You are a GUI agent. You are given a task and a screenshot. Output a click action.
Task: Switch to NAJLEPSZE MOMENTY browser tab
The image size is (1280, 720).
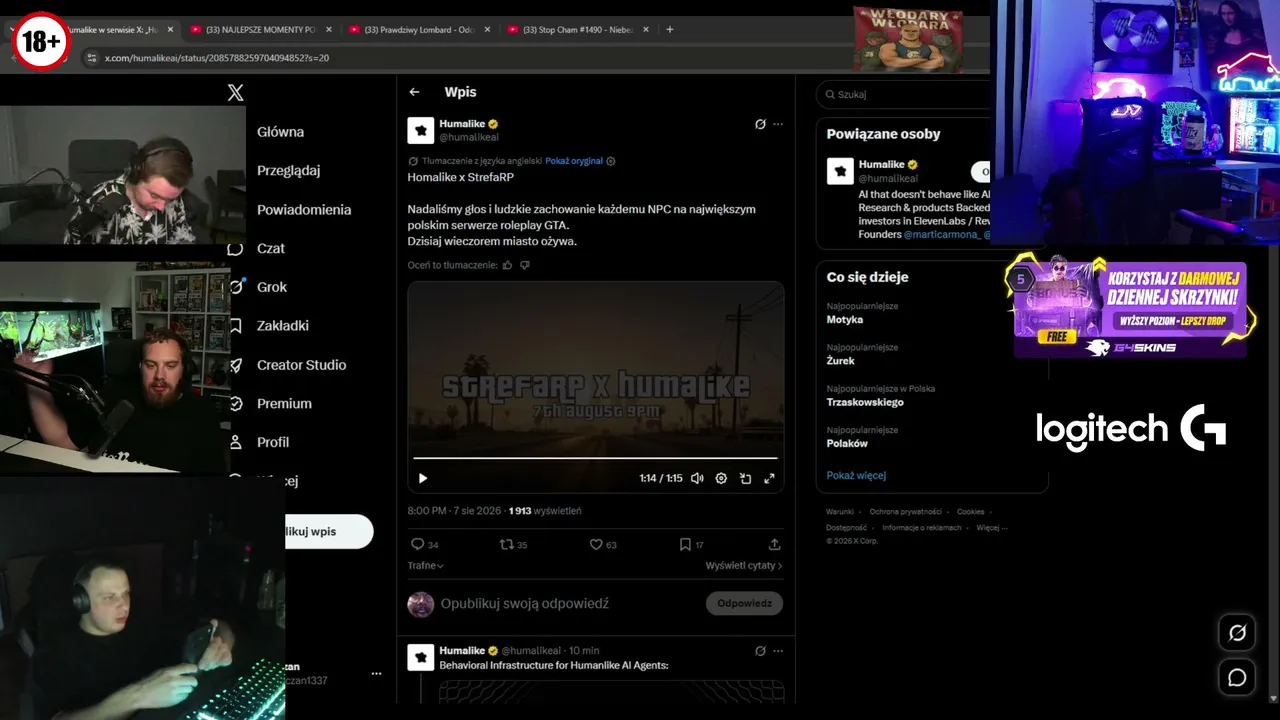262,29
